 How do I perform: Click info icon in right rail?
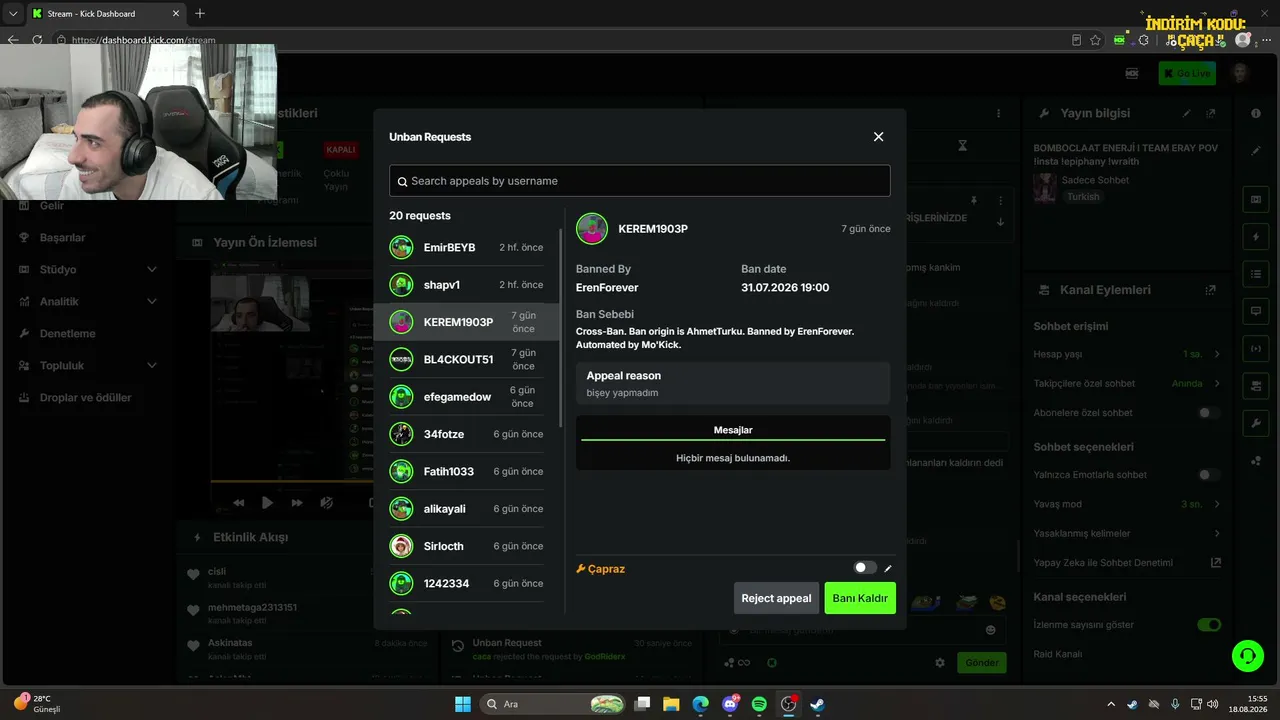(1256, 113)
